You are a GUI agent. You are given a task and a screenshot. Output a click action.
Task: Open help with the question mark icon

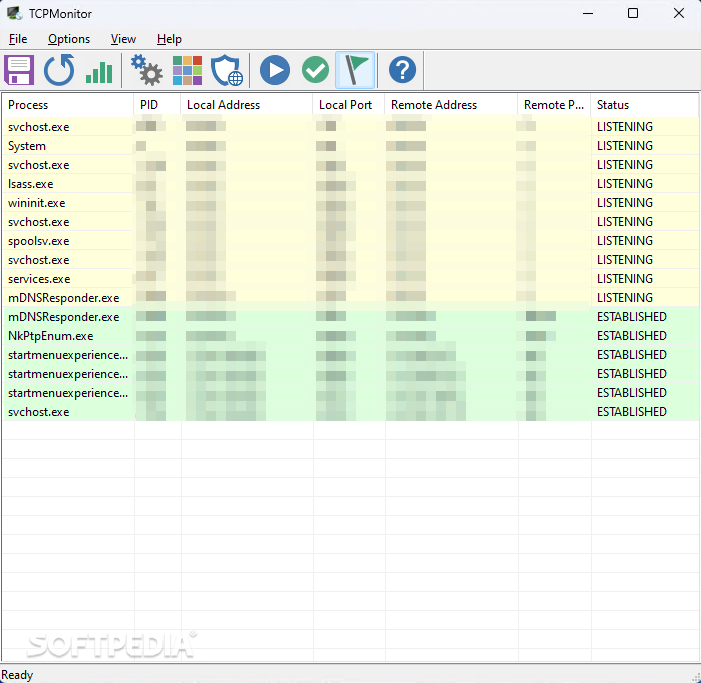(402, 70)
